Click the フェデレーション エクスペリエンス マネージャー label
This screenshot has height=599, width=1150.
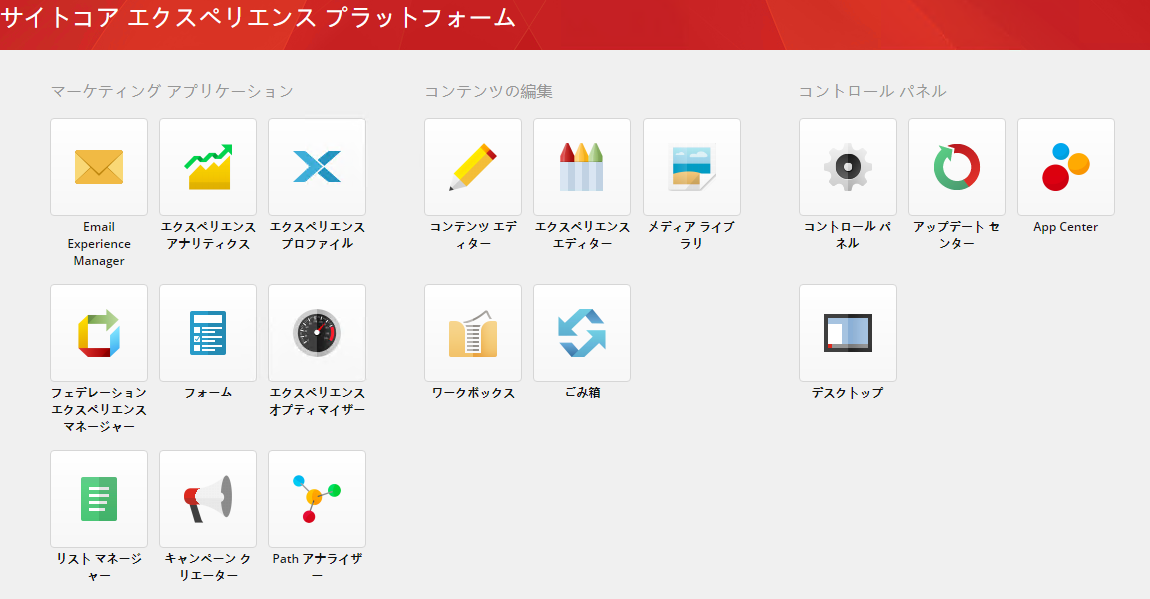pos(99,409)
